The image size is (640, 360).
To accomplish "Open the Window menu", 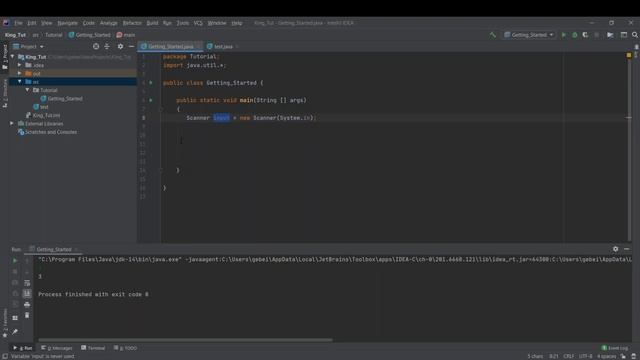I will pos(217,23).
